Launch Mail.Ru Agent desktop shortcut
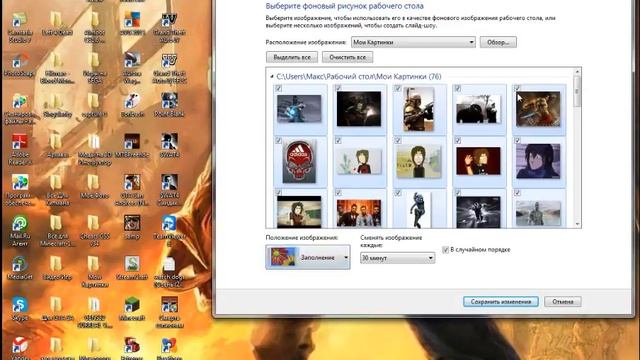 tap(20, 231)
